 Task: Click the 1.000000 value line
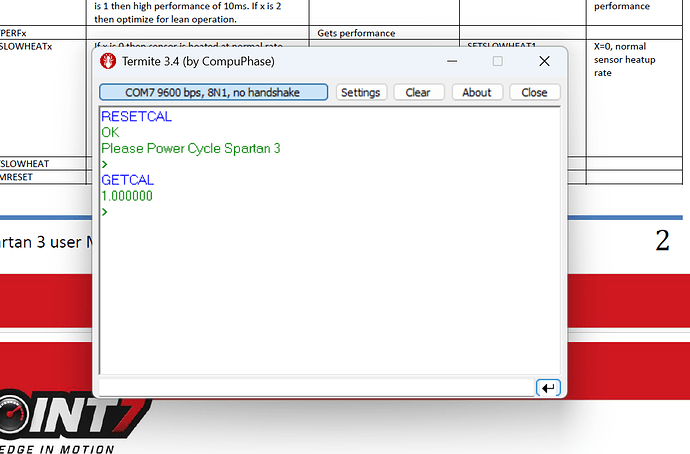click(127, 196)
